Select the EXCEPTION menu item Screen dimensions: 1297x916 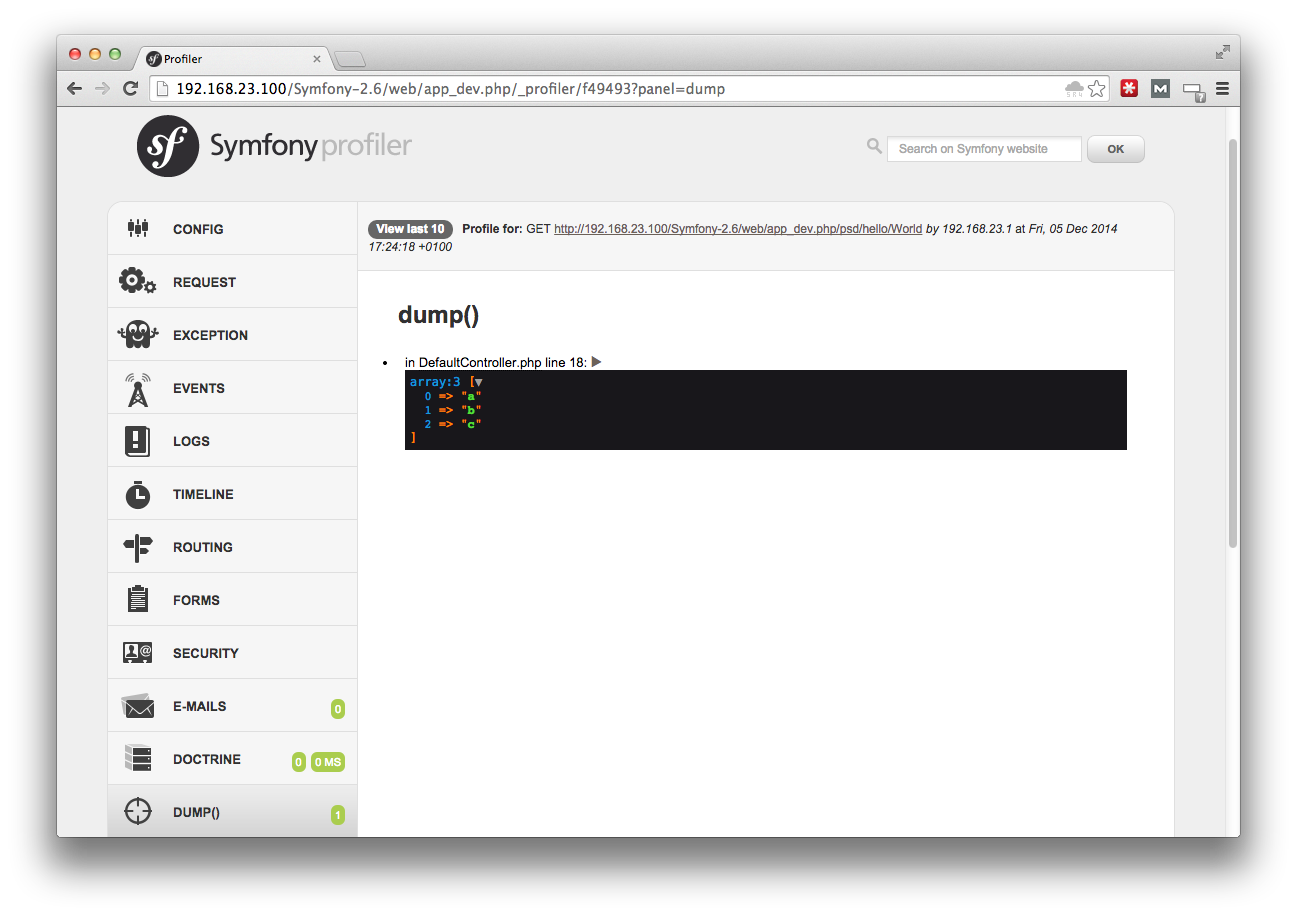click(x=232, y=334)
